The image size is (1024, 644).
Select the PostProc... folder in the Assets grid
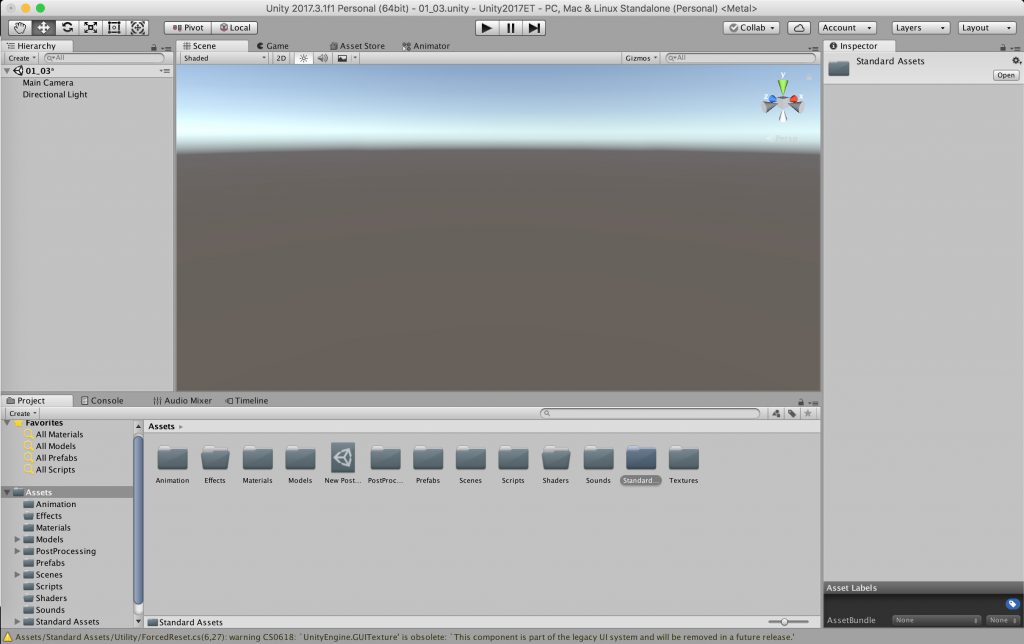385,458
